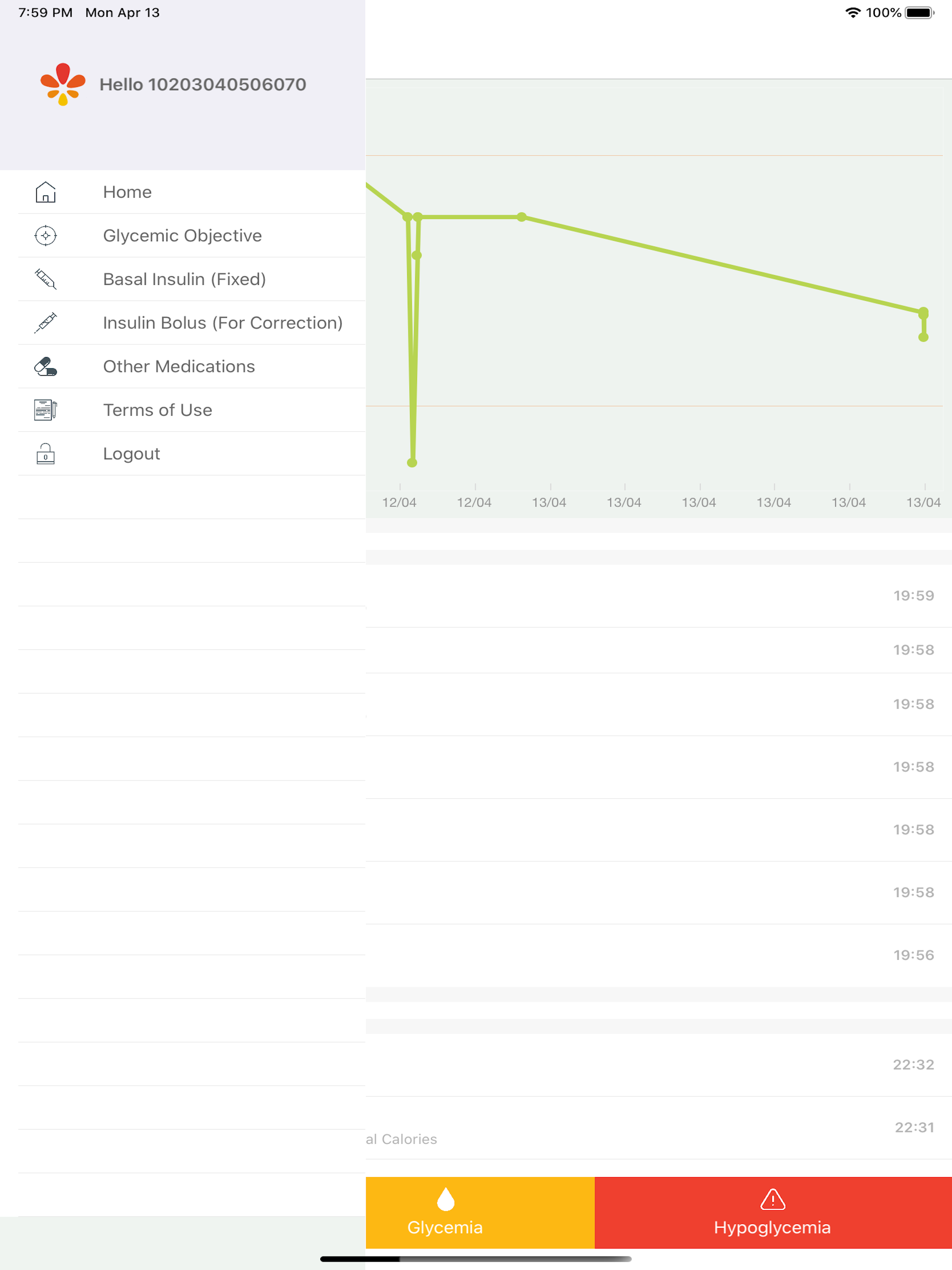Tap the Hello 10203040506070 greeting
This screenshot has height=1270, width=952.
[203, 85]
